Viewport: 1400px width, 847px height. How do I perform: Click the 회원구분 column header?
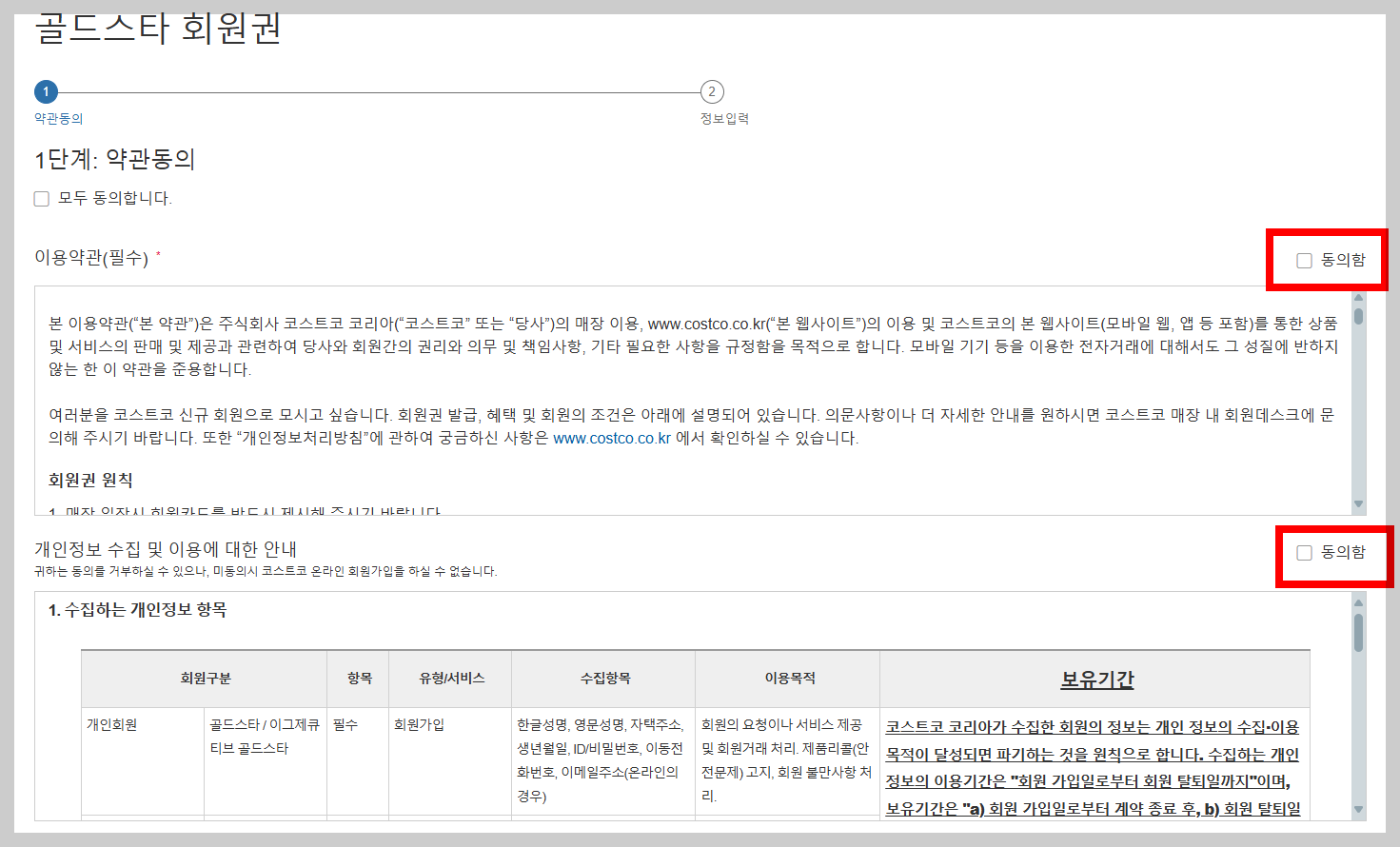coord(205,679)
